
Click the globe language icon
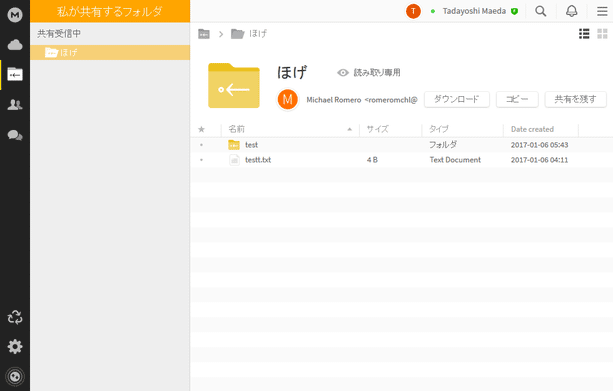15,377
